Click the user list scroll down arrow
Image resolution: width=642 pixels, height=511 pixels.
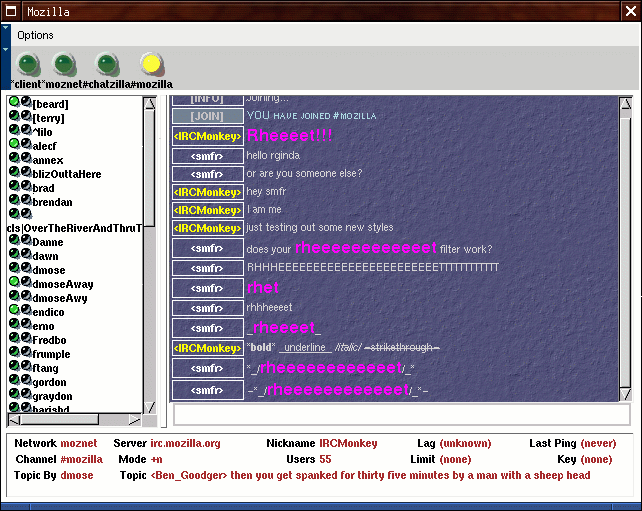click(x=150, y=407)
